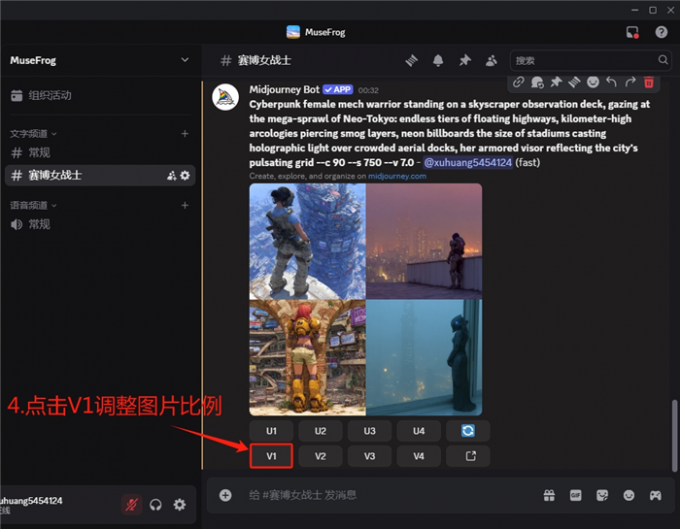The height and width of the screenshot is (529, 680).
Task: Collapse the 语音频道 category
Action: tap(33, 205)
